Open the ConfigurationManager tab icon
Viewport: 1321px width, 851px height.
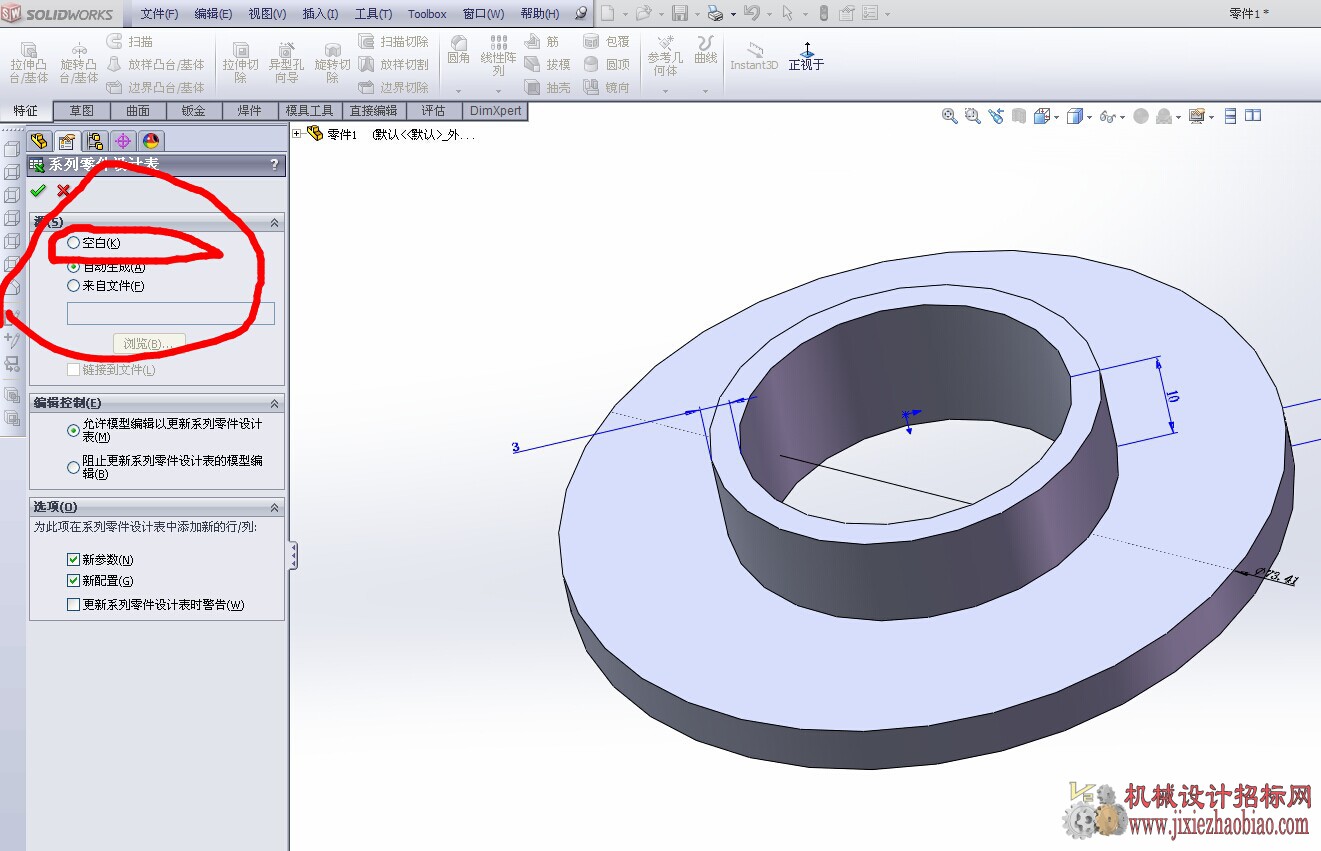95,141
